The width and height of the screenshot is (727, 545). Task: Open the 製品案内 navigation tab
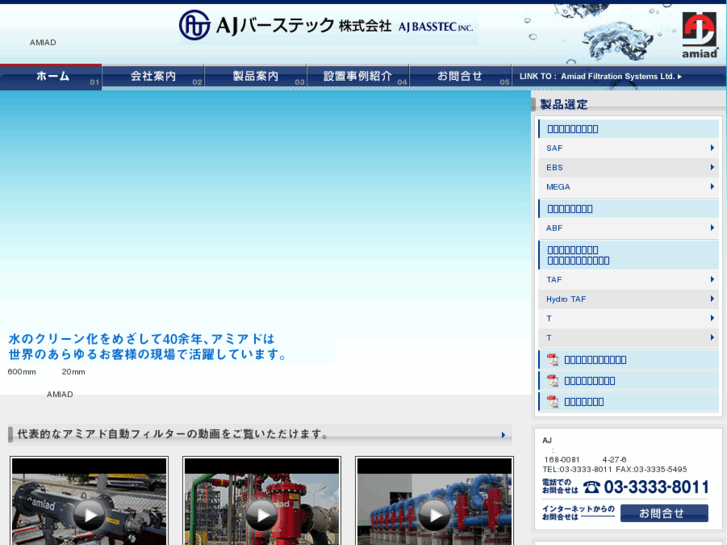(x=255, y=77)
